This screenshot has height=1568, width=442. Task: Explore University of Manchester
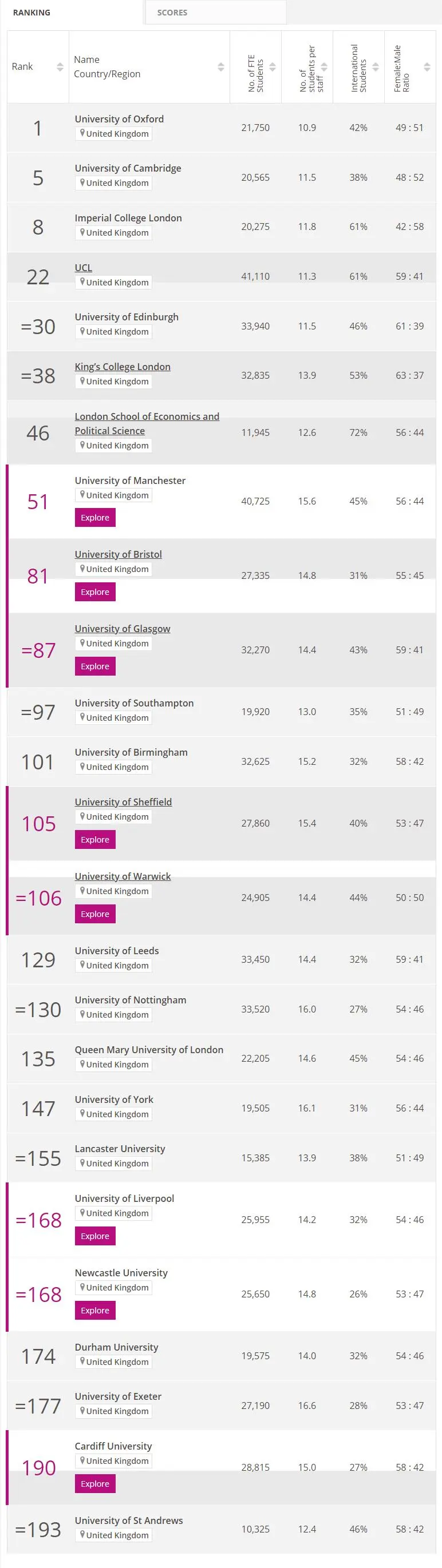tap(95, 517)
